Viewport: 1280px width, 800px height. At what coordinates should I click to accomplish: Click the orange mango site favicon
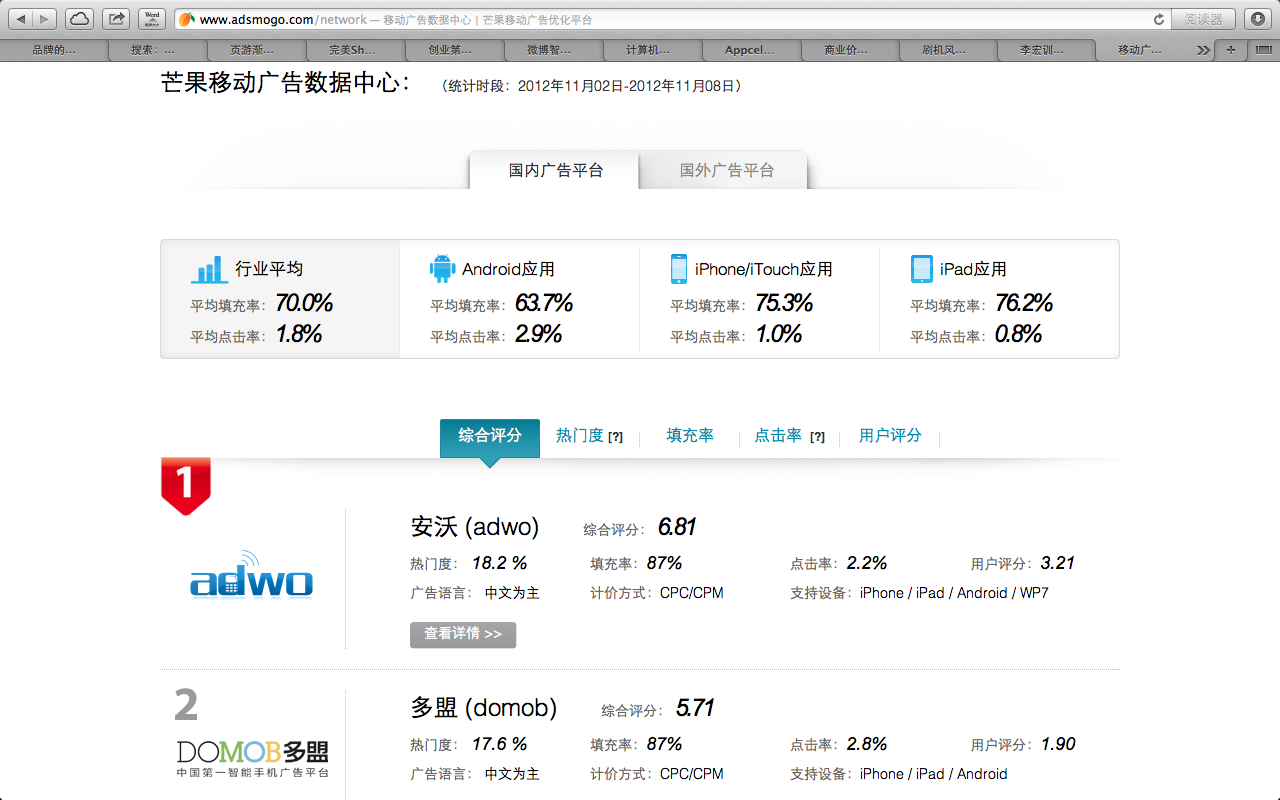(x=186, y=19)
